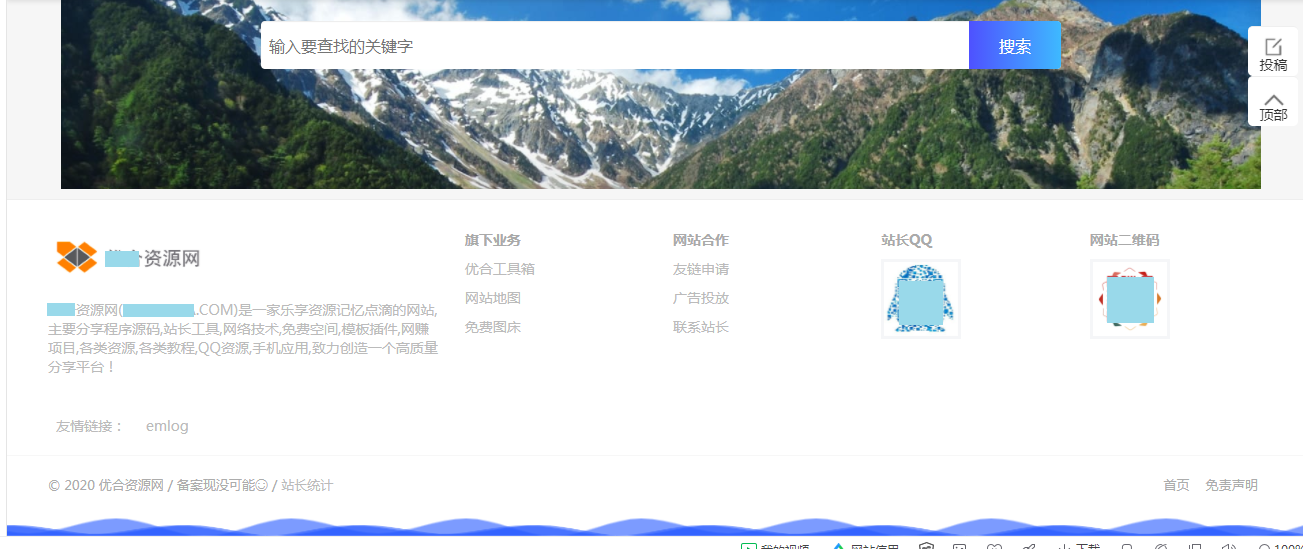Open the 免责声明 disclaimer link
This screenshot has width=1303, height=549.
[x=1231, y=485]
